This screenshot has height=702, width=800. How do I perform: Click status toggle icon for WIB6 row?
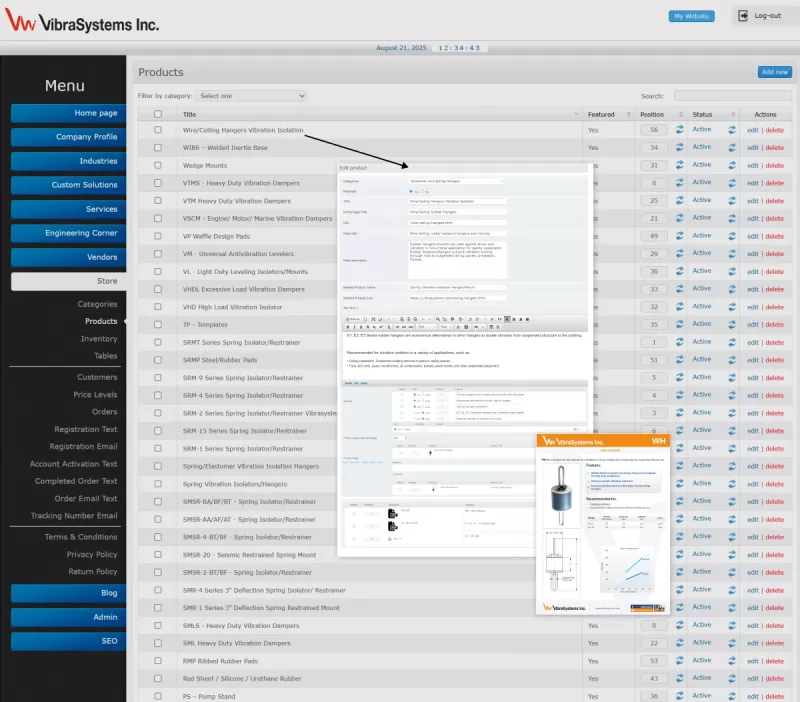tap(731, 148)
